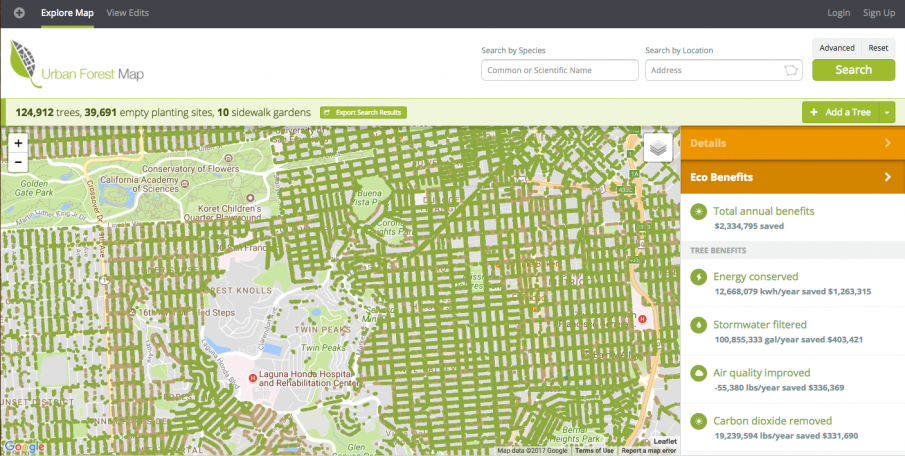Click the '12,668,079 kwh/year saved' value
The width and height of the screenshot is (905, 456).
click(769, 291)
